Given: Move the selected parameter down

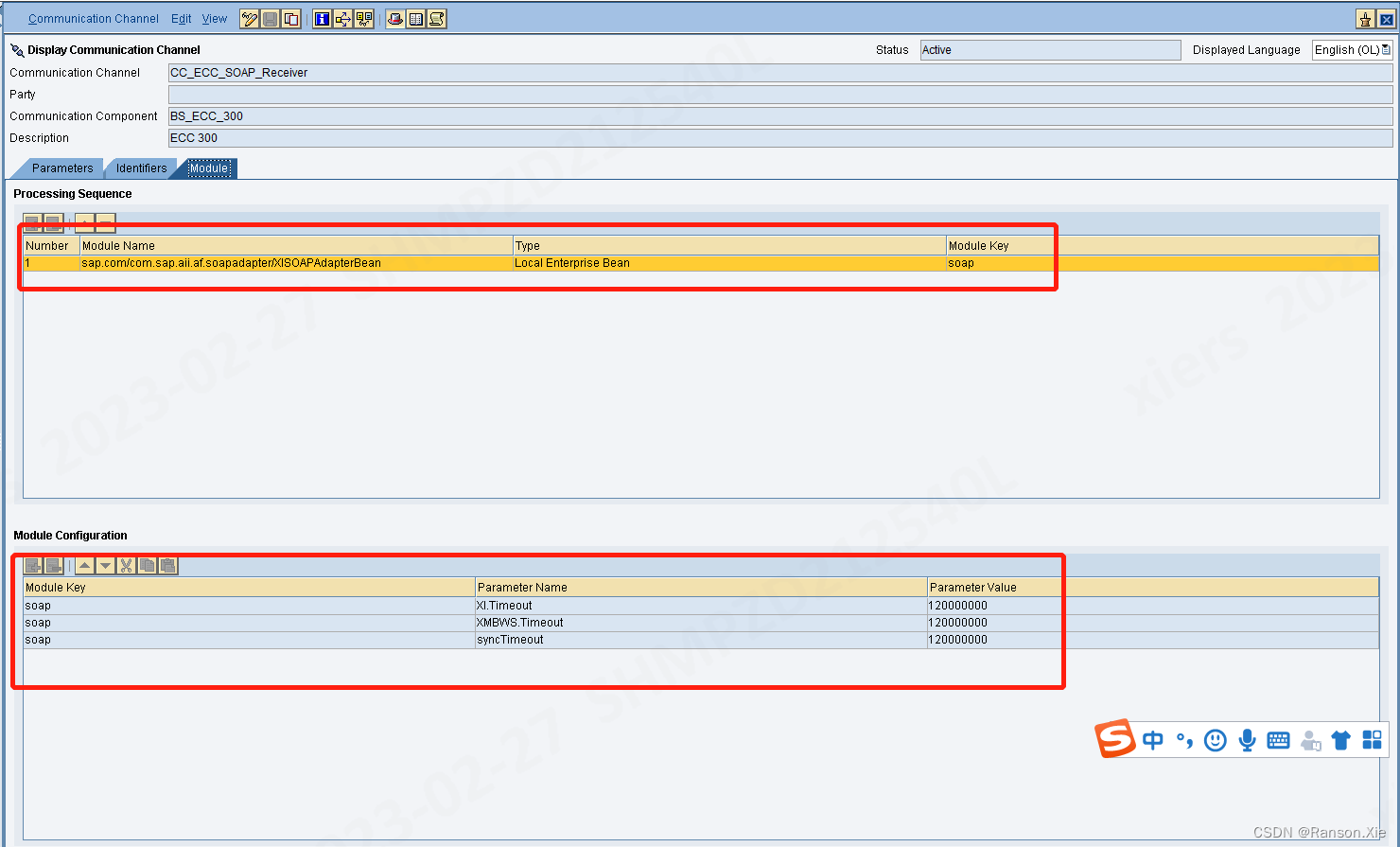Looking at the screenshot, I should pyautogui.click(x=105, y=565).
